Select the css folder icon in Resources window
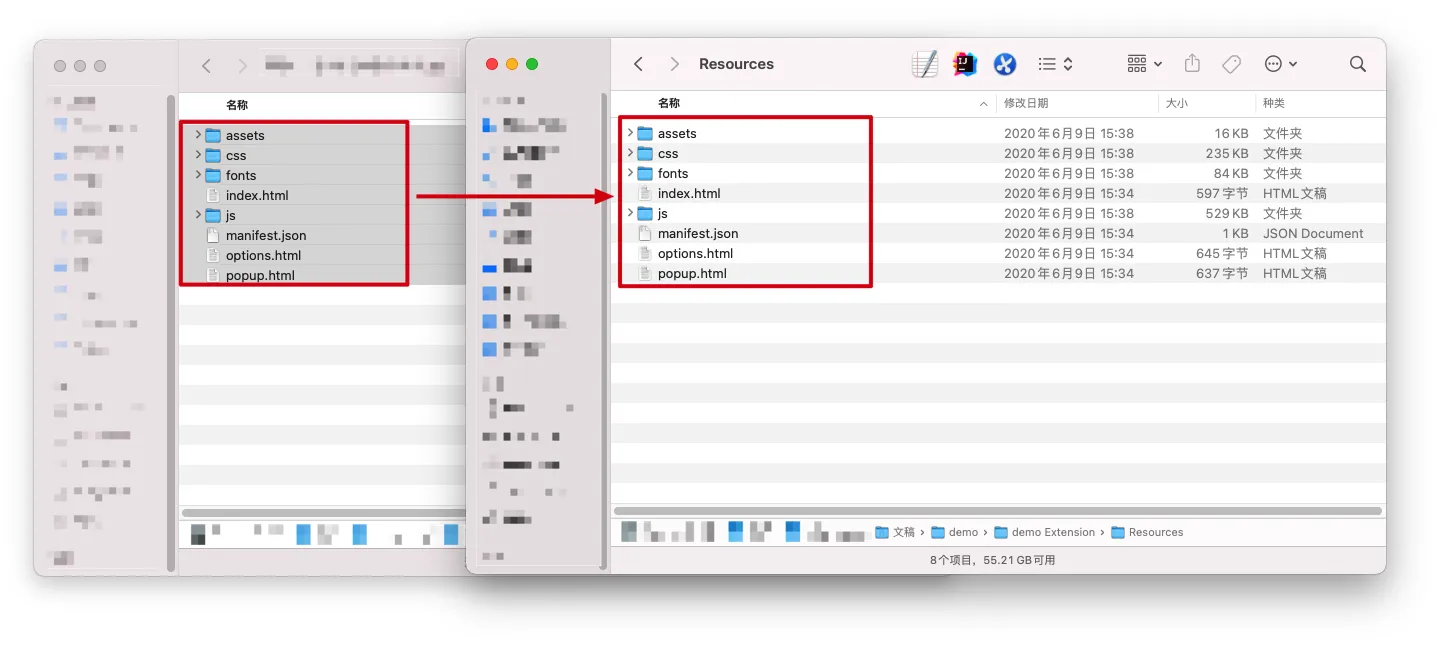This screenshot has width=1442, height=648. click(x=645, y=153)
